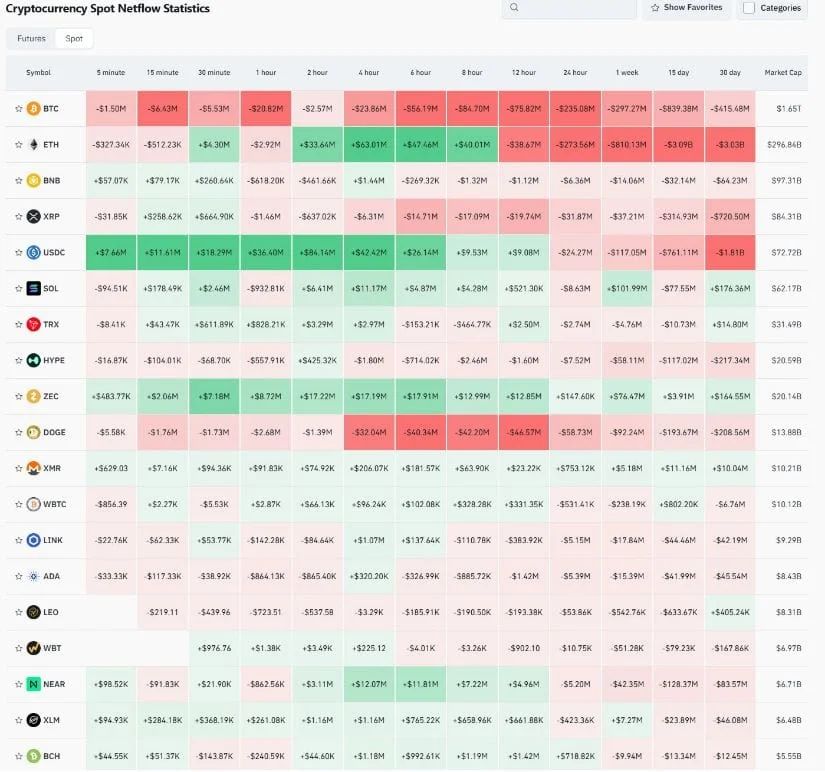The width and height of the screenshot is (825, 772).
Task: Click the ZEC coin icon
Action: click(33, 396)
